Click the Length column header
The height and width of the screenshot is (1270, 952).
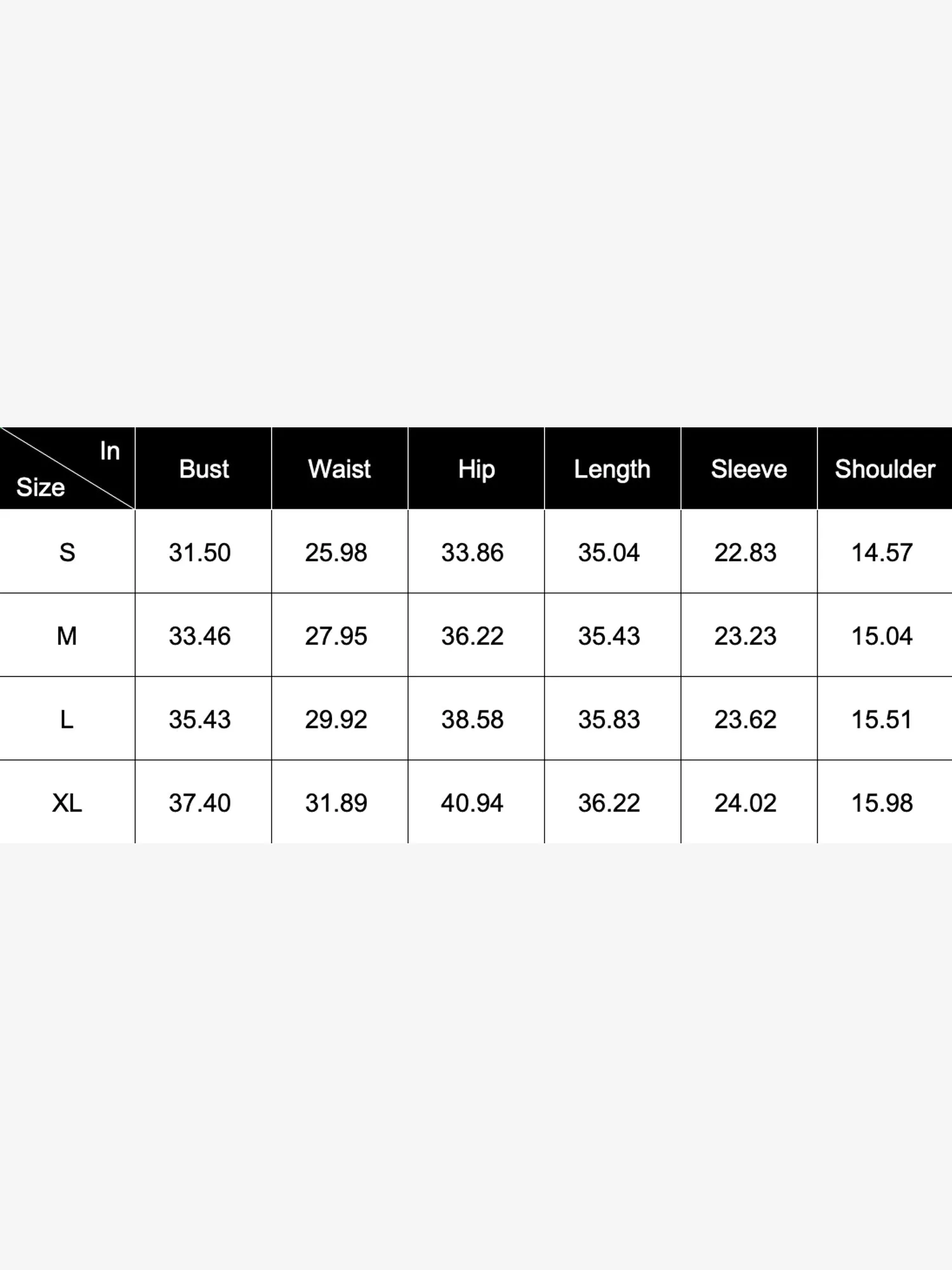[612, 469]
